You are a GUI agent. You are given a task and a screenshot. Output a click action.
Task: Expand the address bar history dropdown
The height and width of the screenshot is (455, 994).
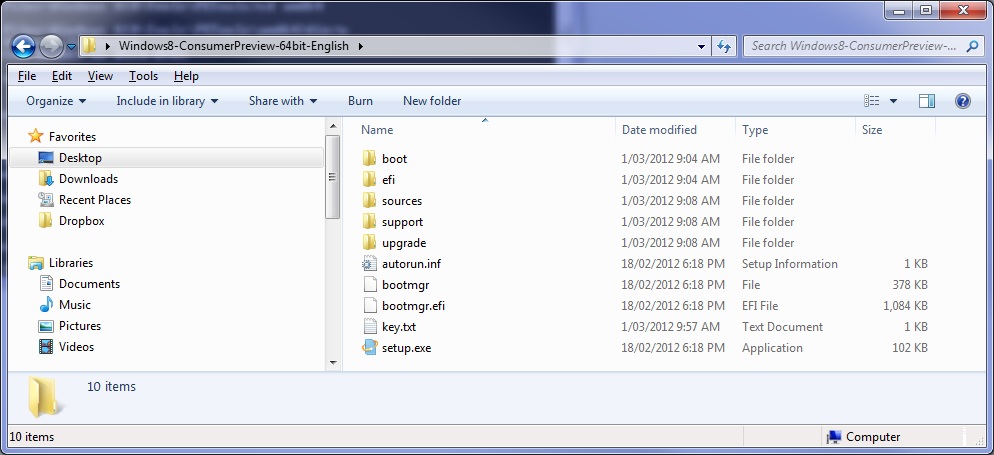pyautogui.click(x=700, y=46)
